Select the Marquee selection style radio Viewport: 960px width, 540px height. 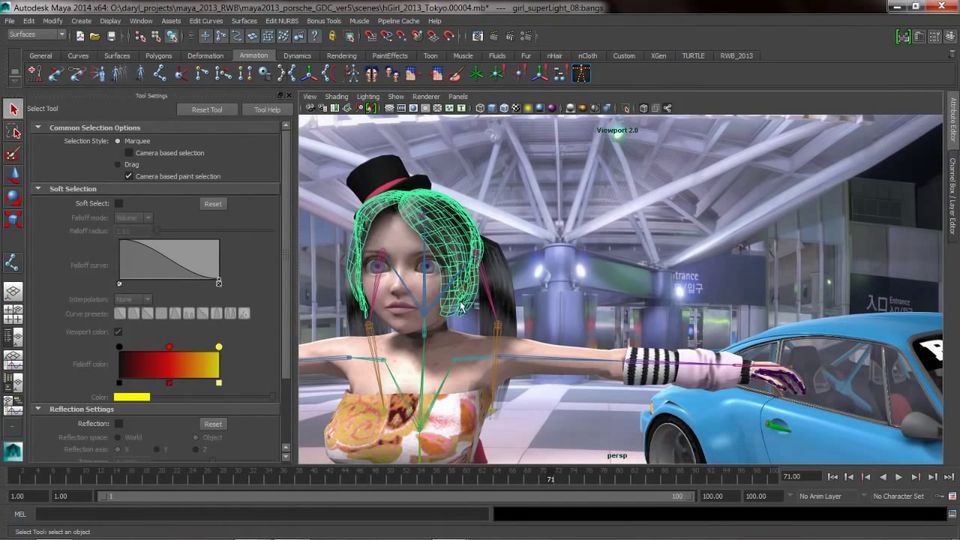coord(118,141)
